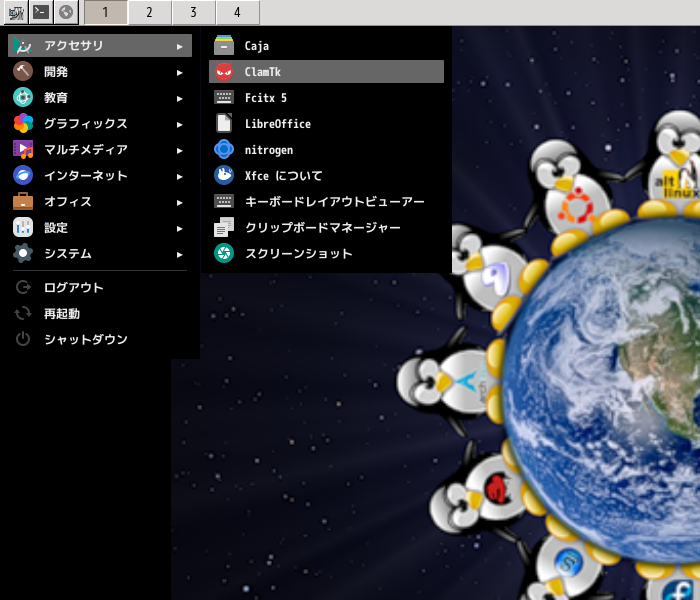Launch LibreOffice from the submenu

pos(326,123)
